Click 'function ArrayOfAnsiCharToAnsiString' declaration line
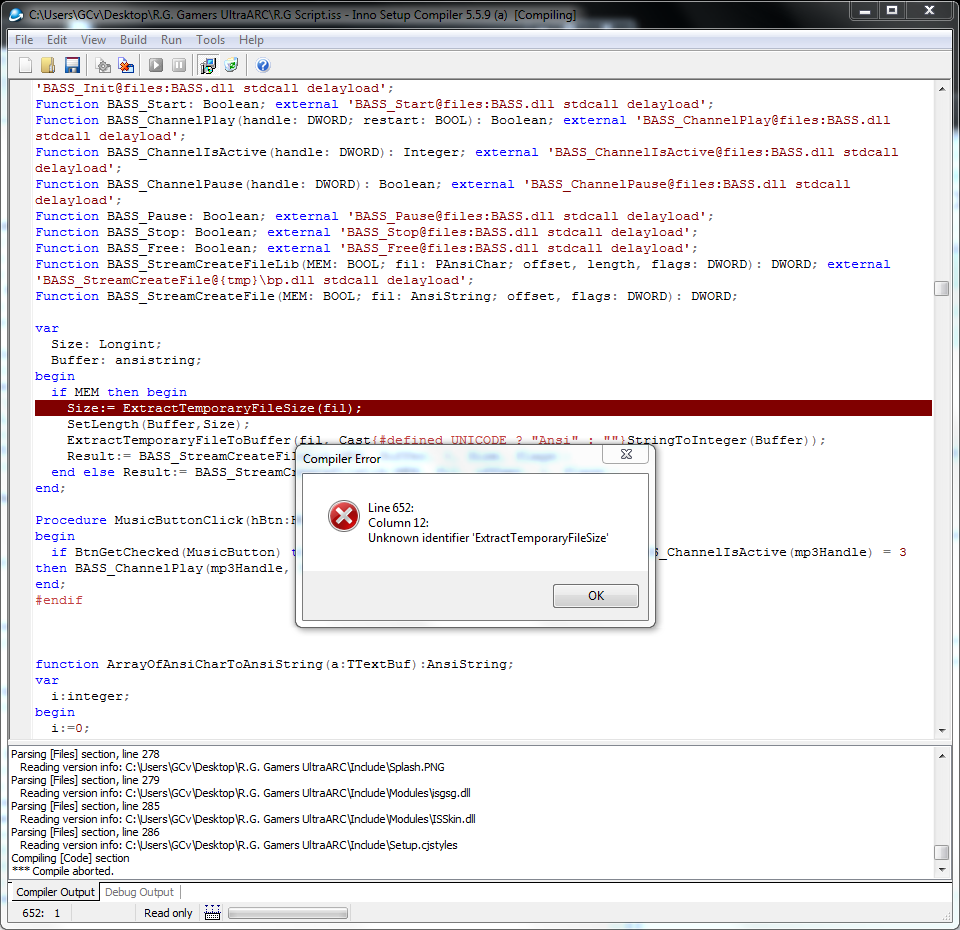This screenshot has height=930, width=960. (274, 664)
